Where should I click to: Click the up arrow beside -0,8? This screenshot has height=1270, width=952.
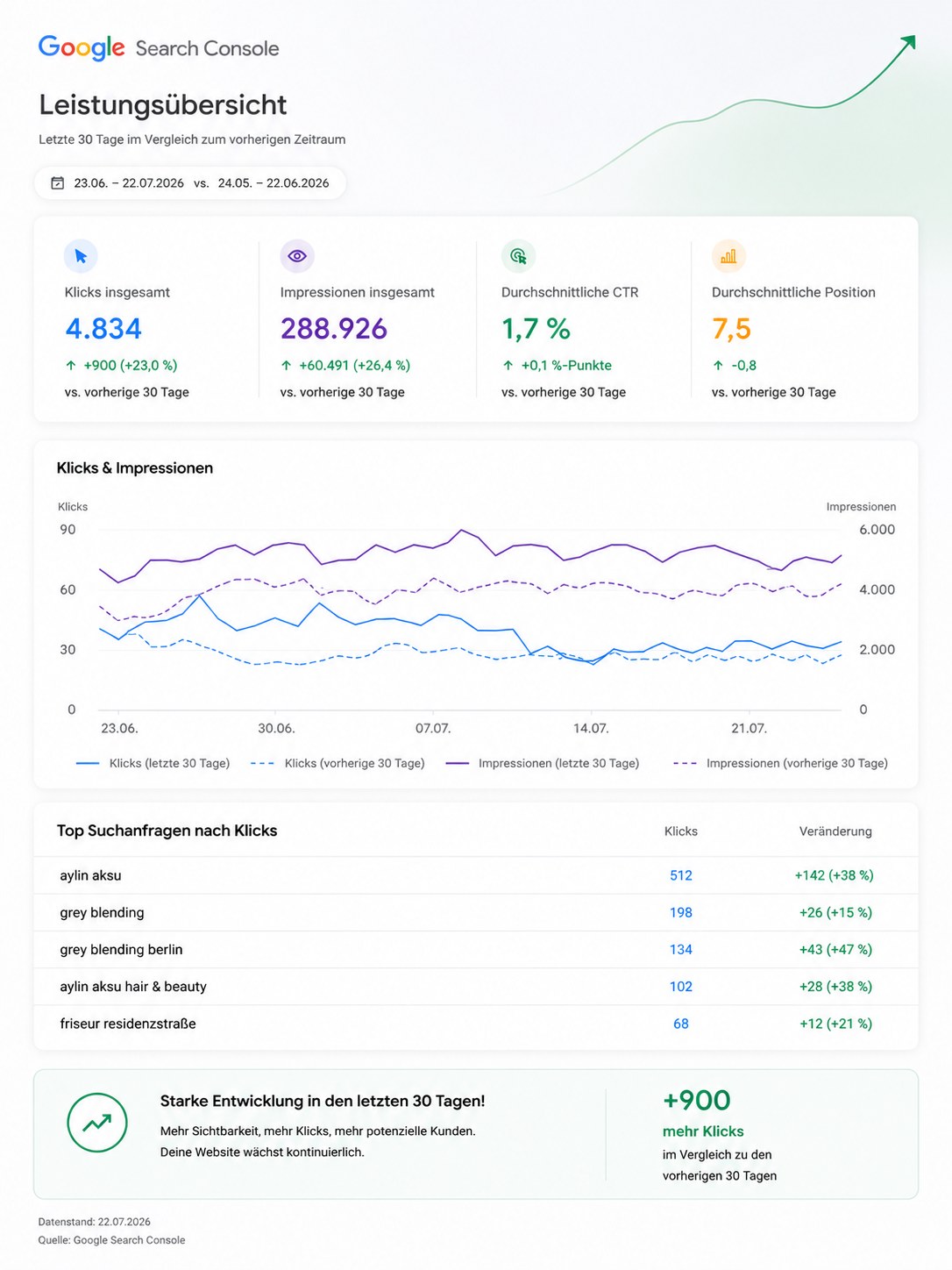(718, 366)
